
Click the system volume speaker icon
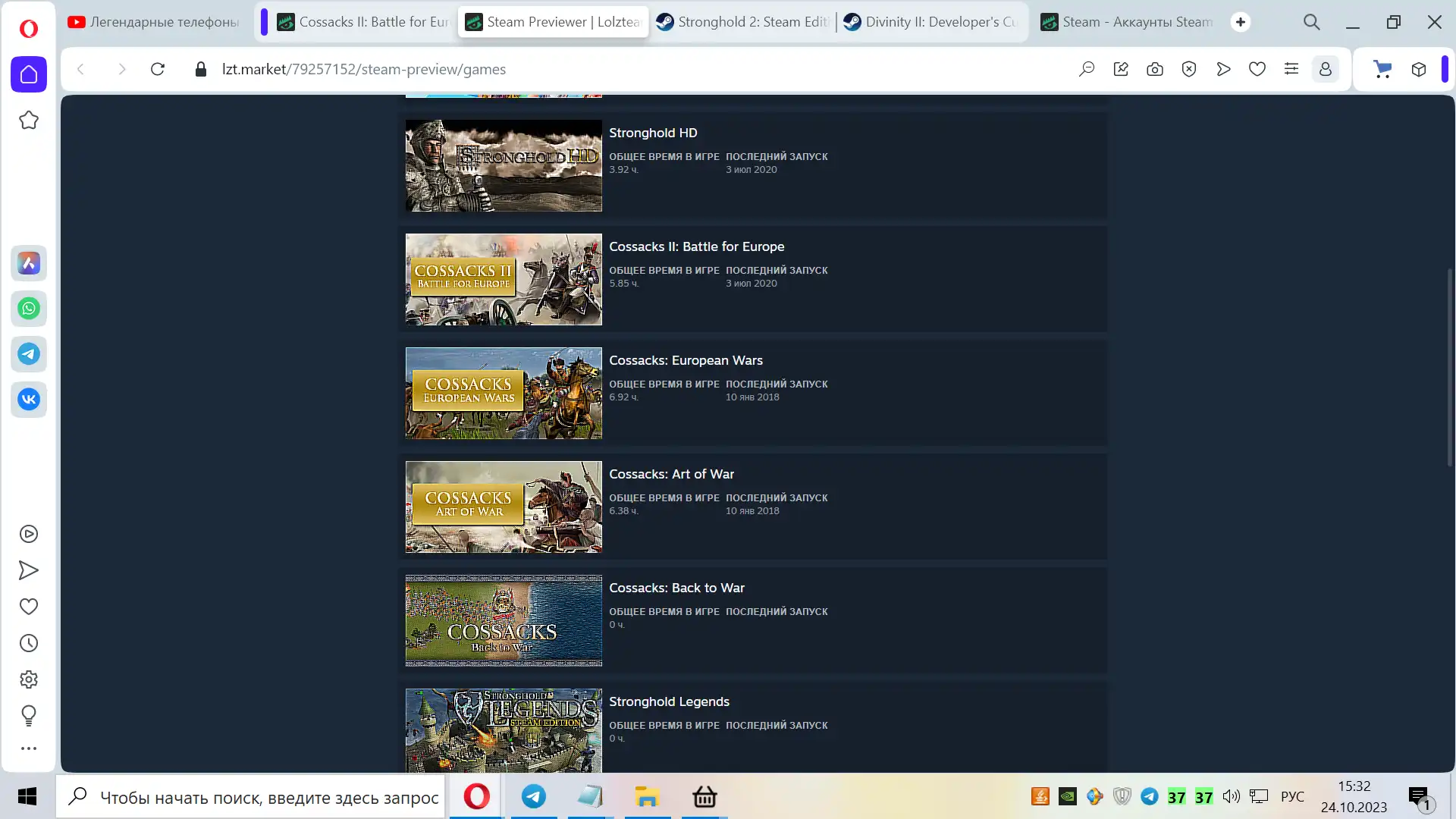coord(1231,797)
